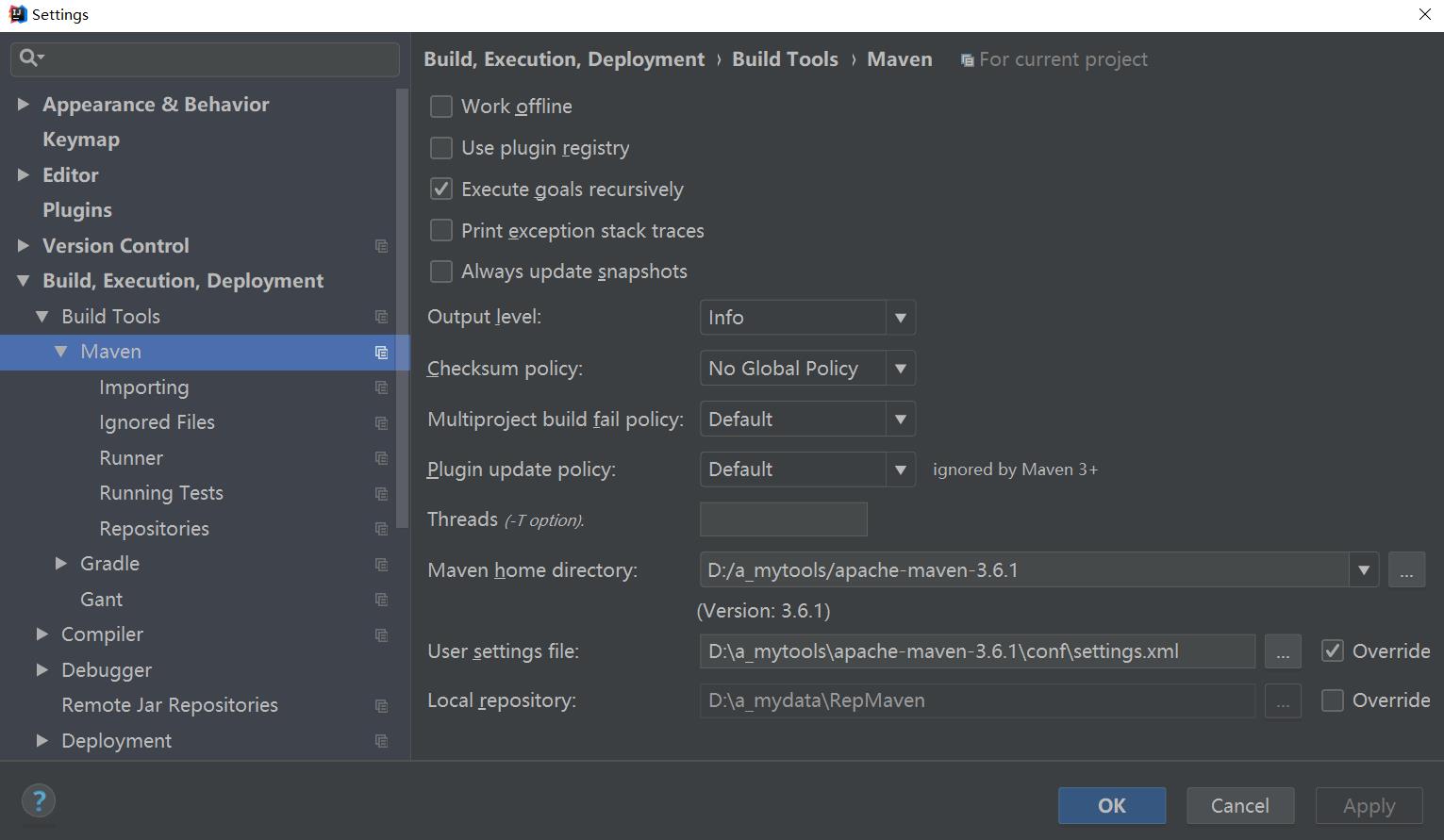
Task: Click project-level icon beside Ignored Files
Action: 381,423
